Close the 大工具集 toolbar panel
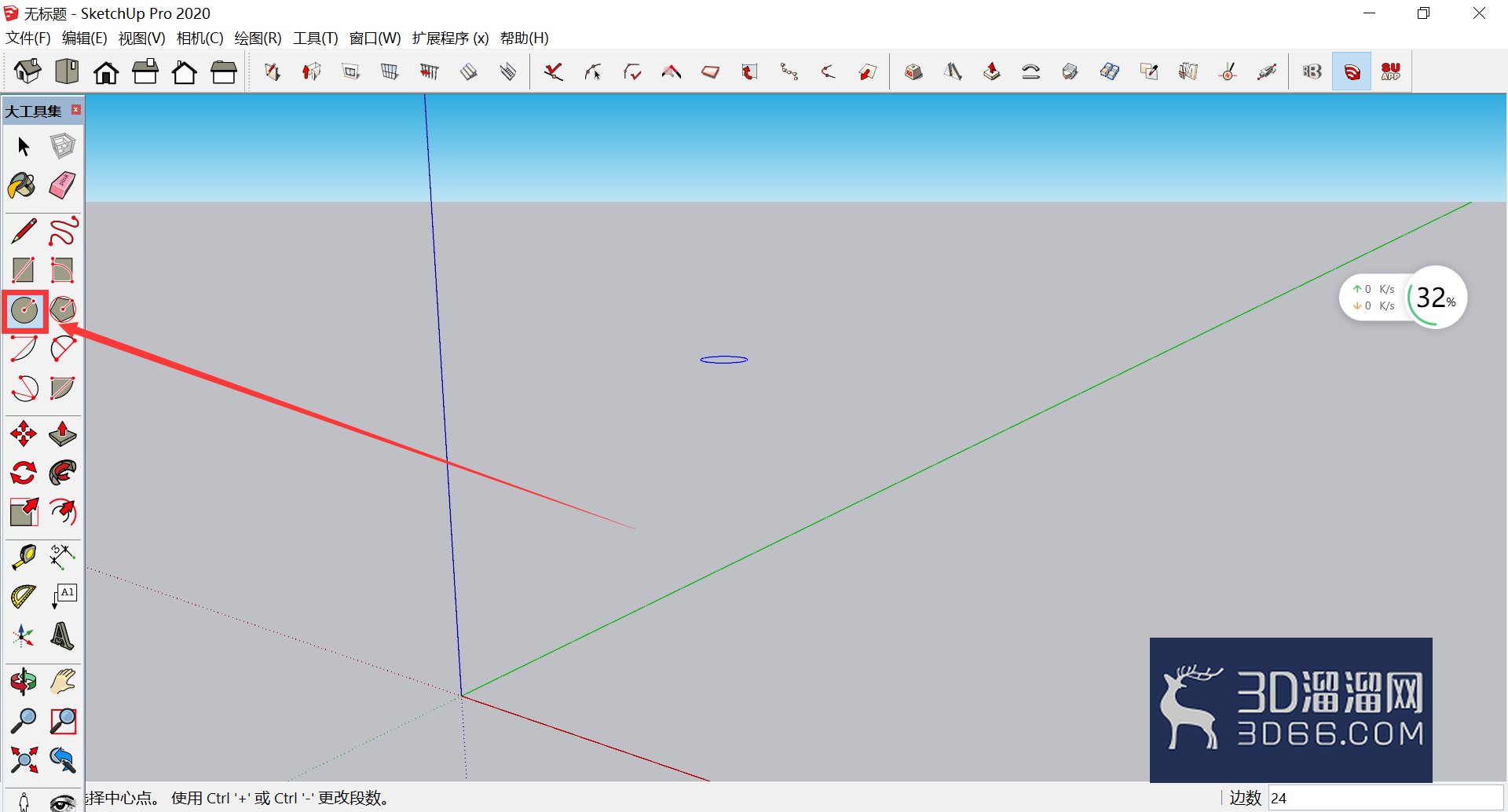 76,110
